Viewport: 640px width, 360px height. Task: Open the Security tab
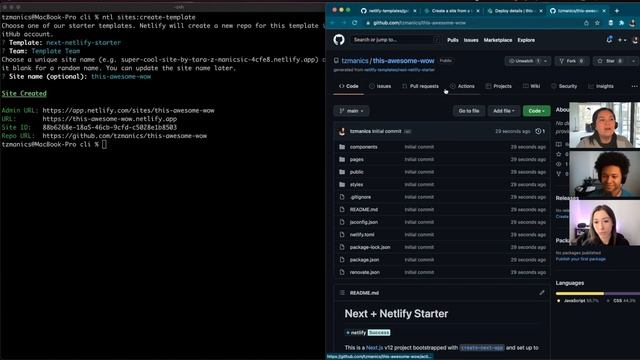coord(564,86)
